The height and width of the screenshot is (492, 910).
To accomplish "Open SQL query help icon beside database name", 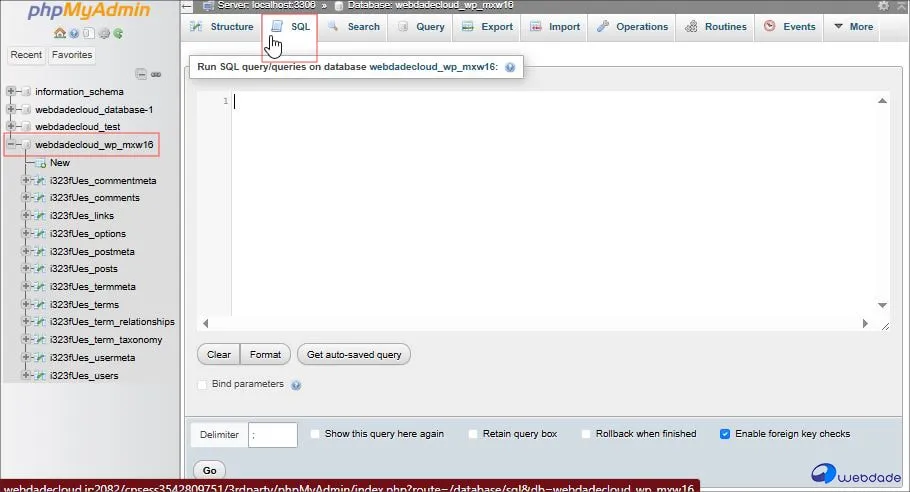I will pyautogui.click(x=510, y=67).
